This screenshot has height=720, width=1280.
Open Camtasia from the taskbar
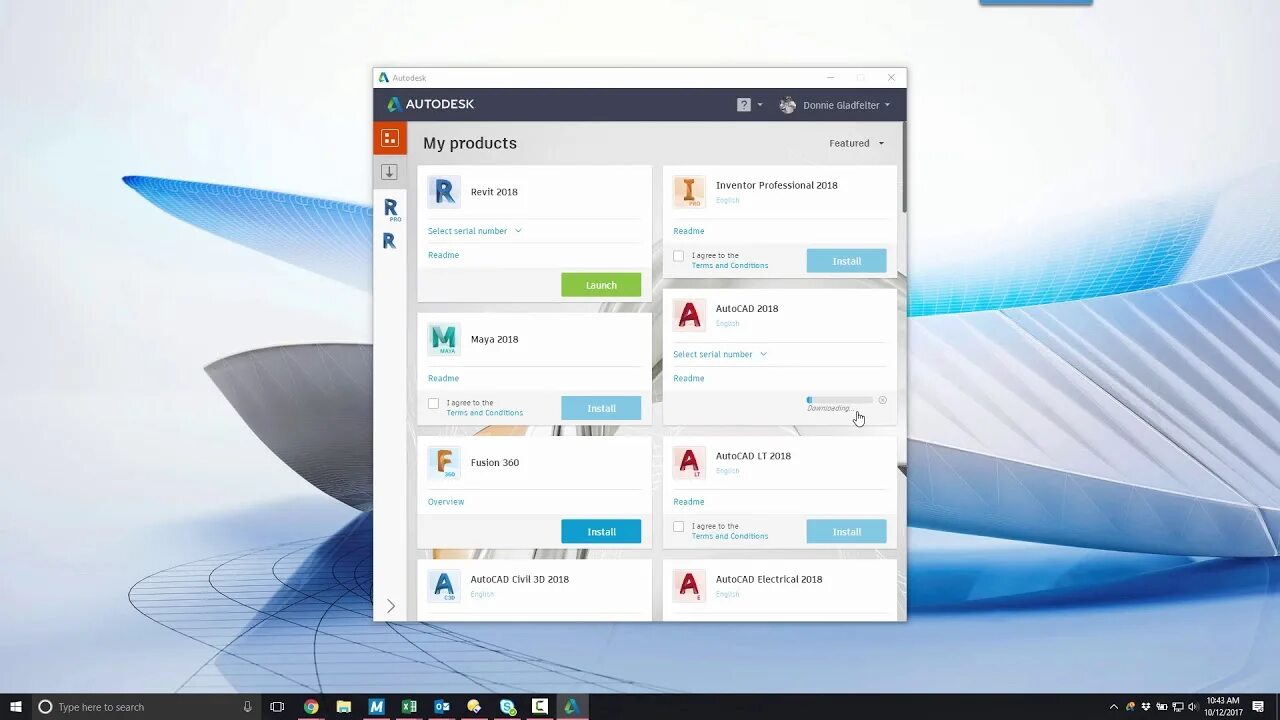540,707
